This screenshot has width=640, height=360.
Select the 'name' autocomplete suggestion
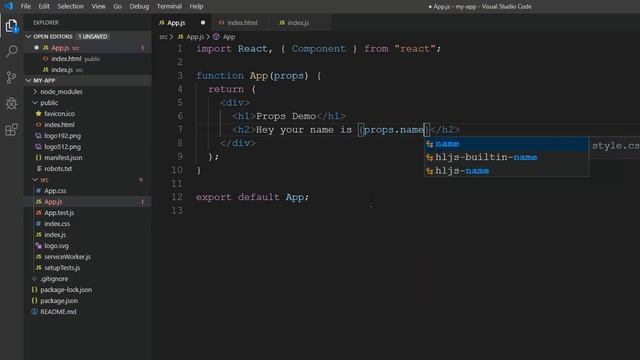point(506,144)
